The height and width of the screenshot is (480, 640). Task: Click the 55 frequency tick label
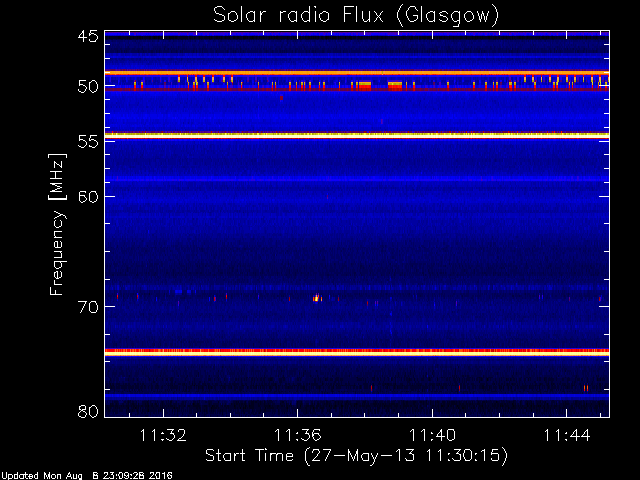88,142
